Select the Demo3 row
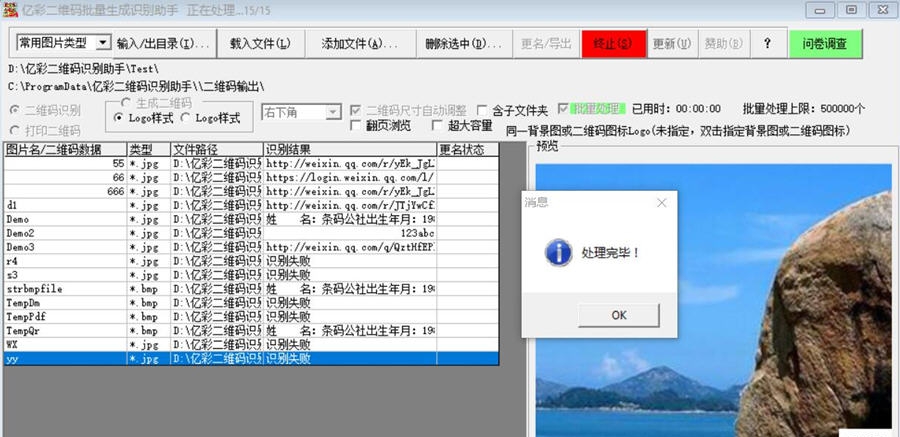Image resolution: width=900 pixels, height=437 pixels. 251,247
